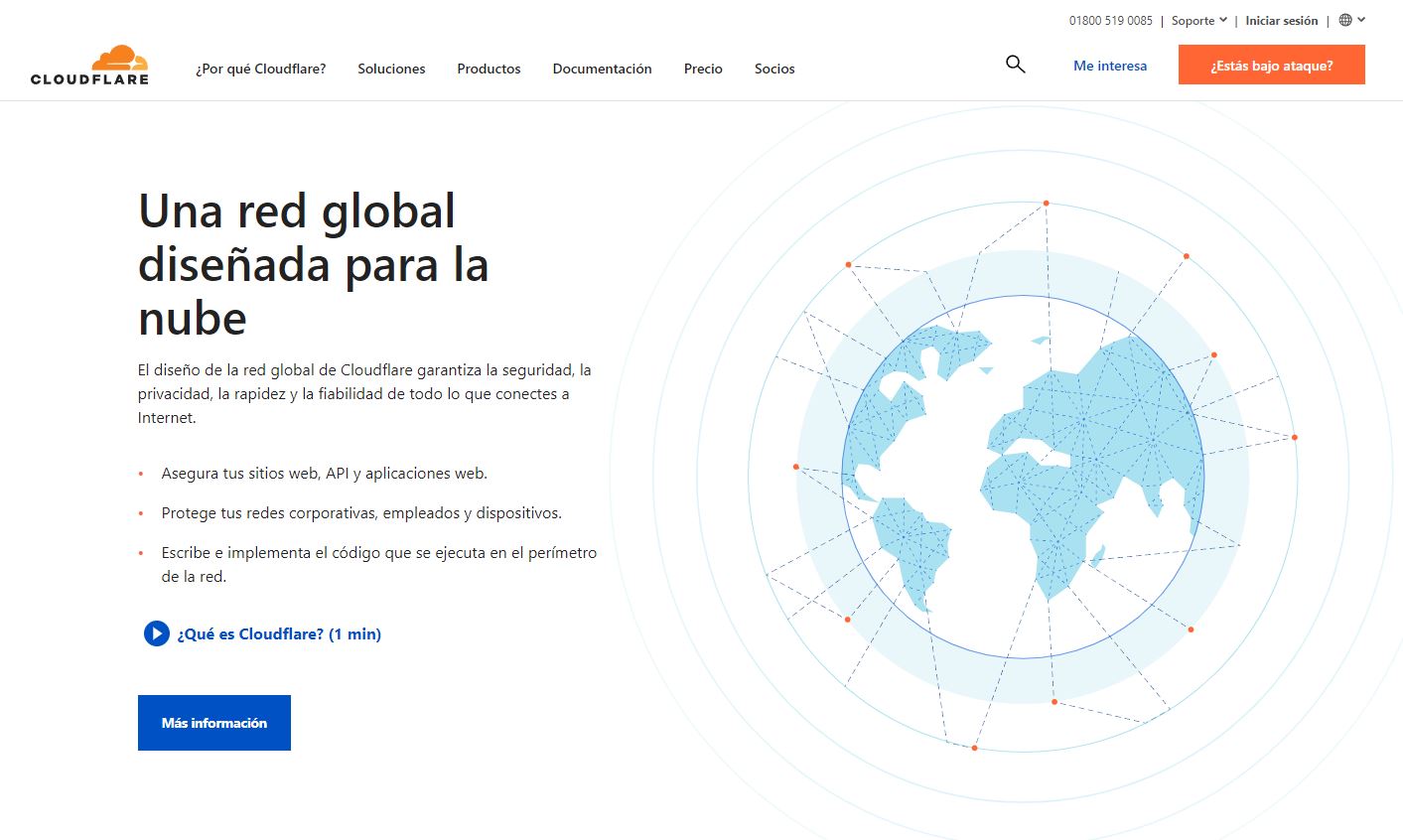Expand the language selector chevron
The width and height of the screenshot is (1403, 840).
click(1361, 20)
